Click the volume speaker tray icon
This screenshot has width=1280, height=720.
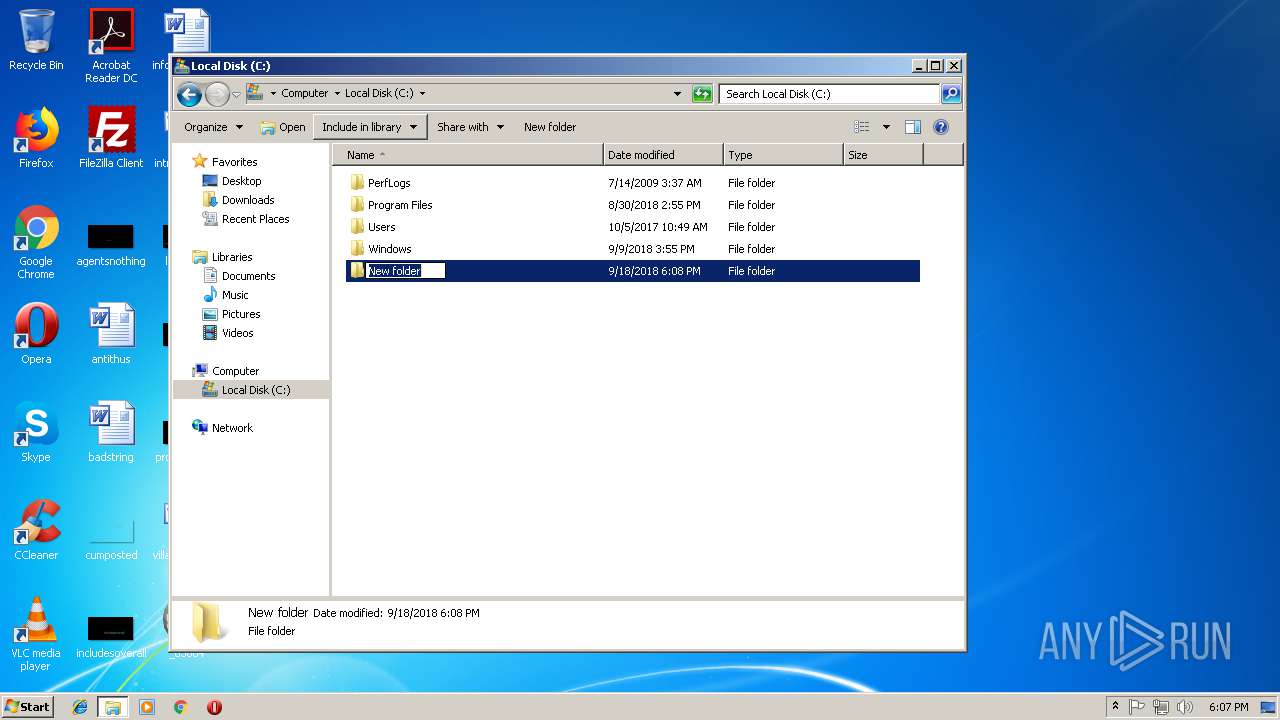pyautogui.click(x=1185, y=707)
